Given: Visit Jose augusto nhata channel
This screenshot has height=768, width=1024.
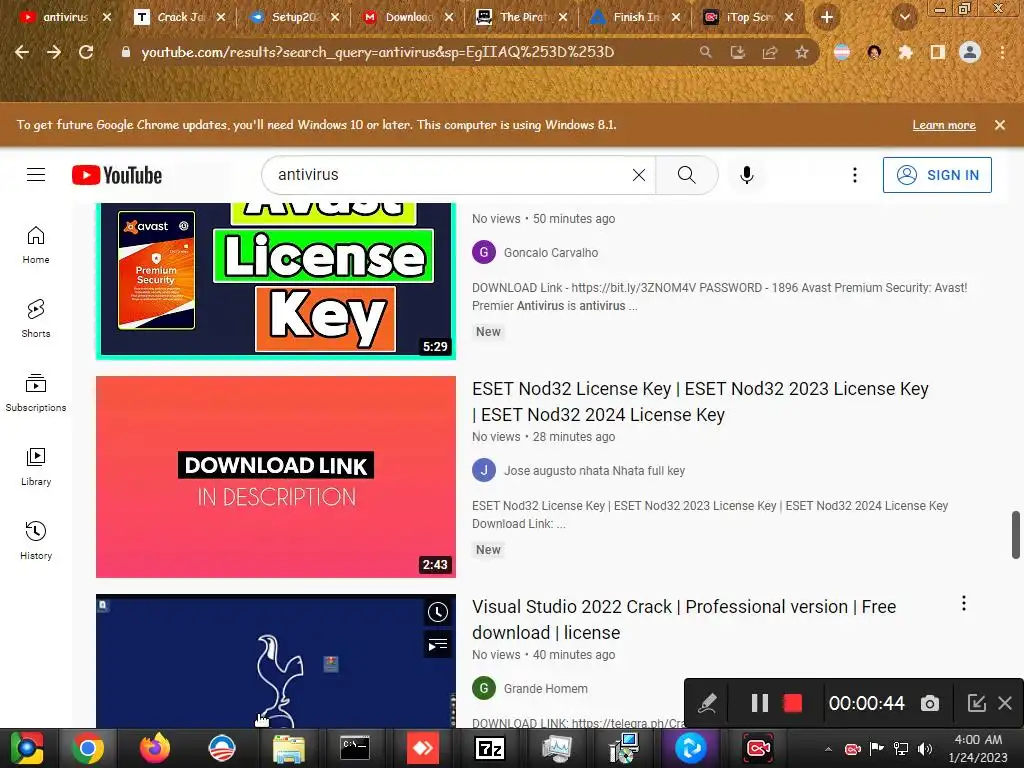Looking at the screenshot, I should [594, 471].
